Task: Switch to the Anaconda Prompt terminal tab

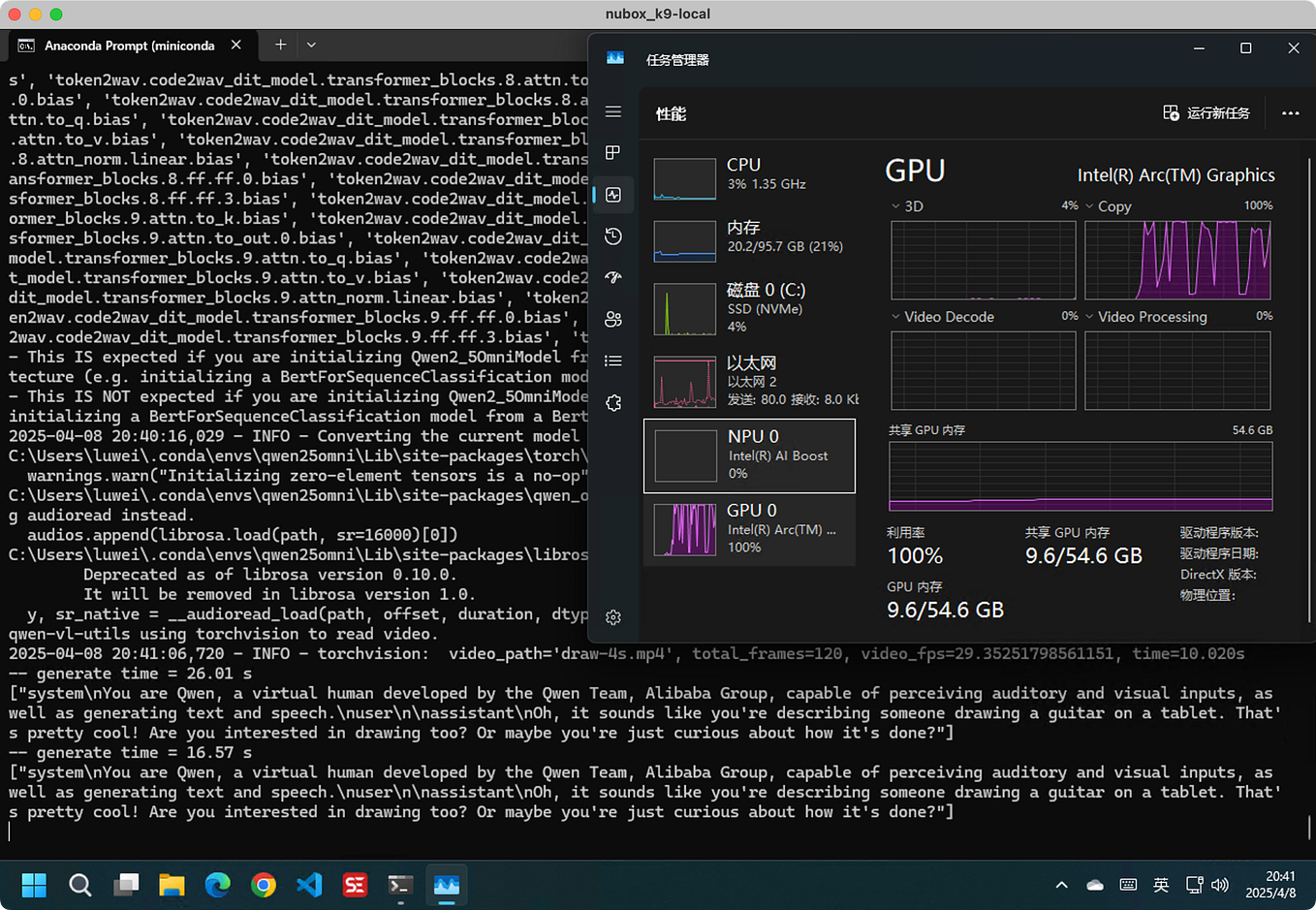Action: click(131, 45)
